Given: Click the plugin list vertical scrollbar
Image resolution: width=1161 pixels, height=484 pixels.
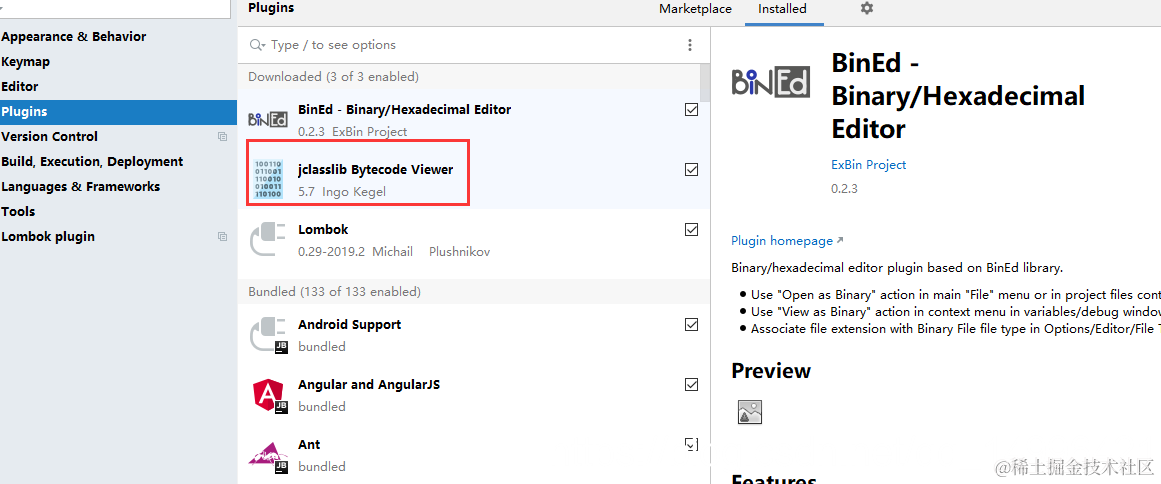Looking at the screenshot, I should point(706,81).
